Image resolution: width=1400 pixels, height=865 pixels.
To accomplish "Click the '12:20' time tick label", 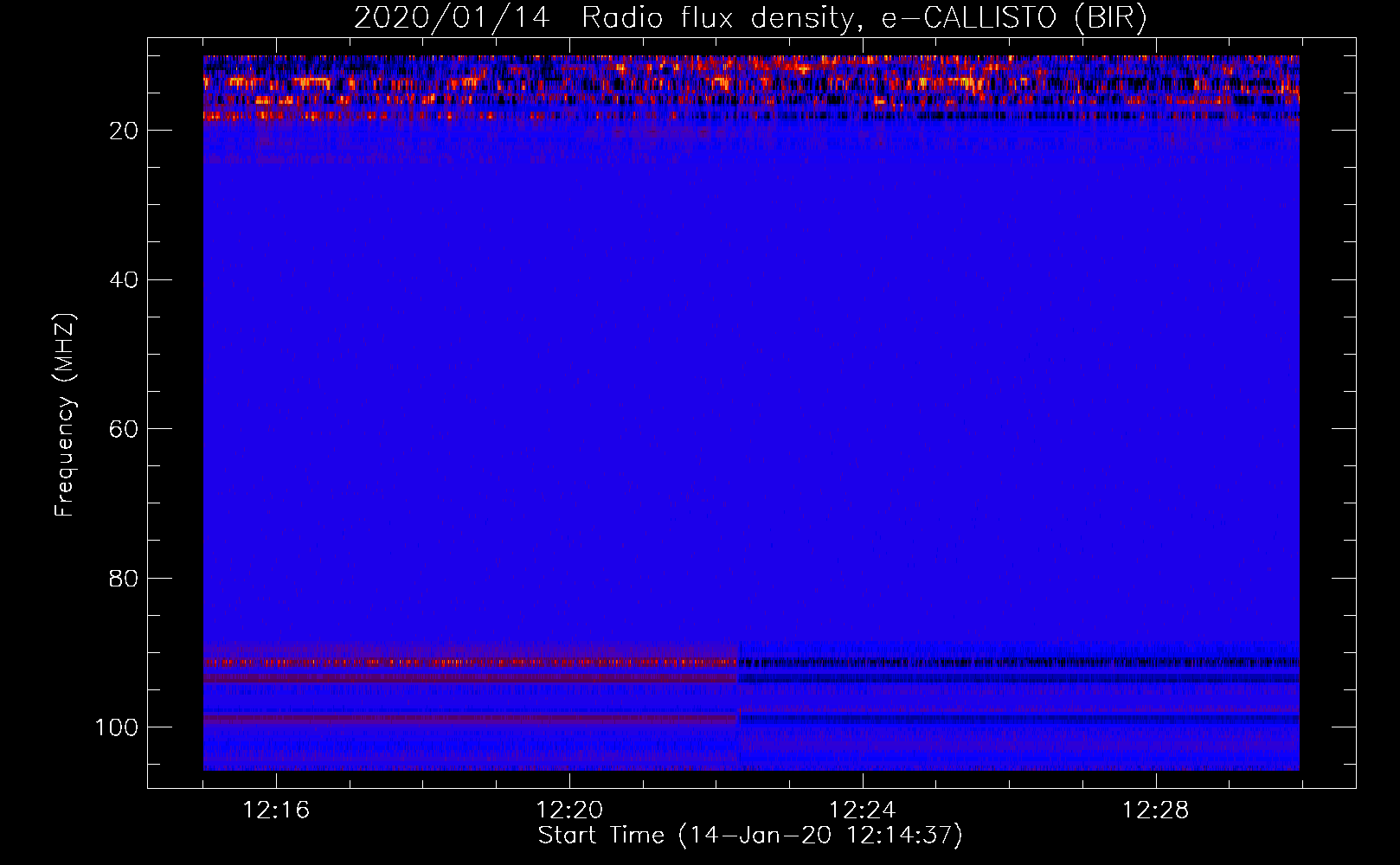I will [569, 811].
